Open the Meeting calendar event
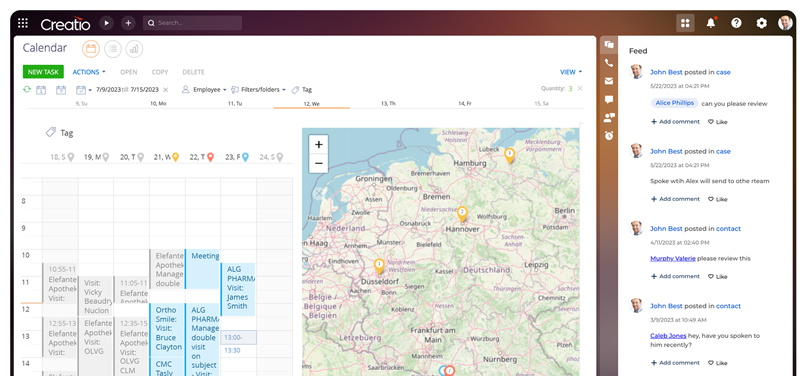This screenshot has width=806, height=376. tap(203, 269)
